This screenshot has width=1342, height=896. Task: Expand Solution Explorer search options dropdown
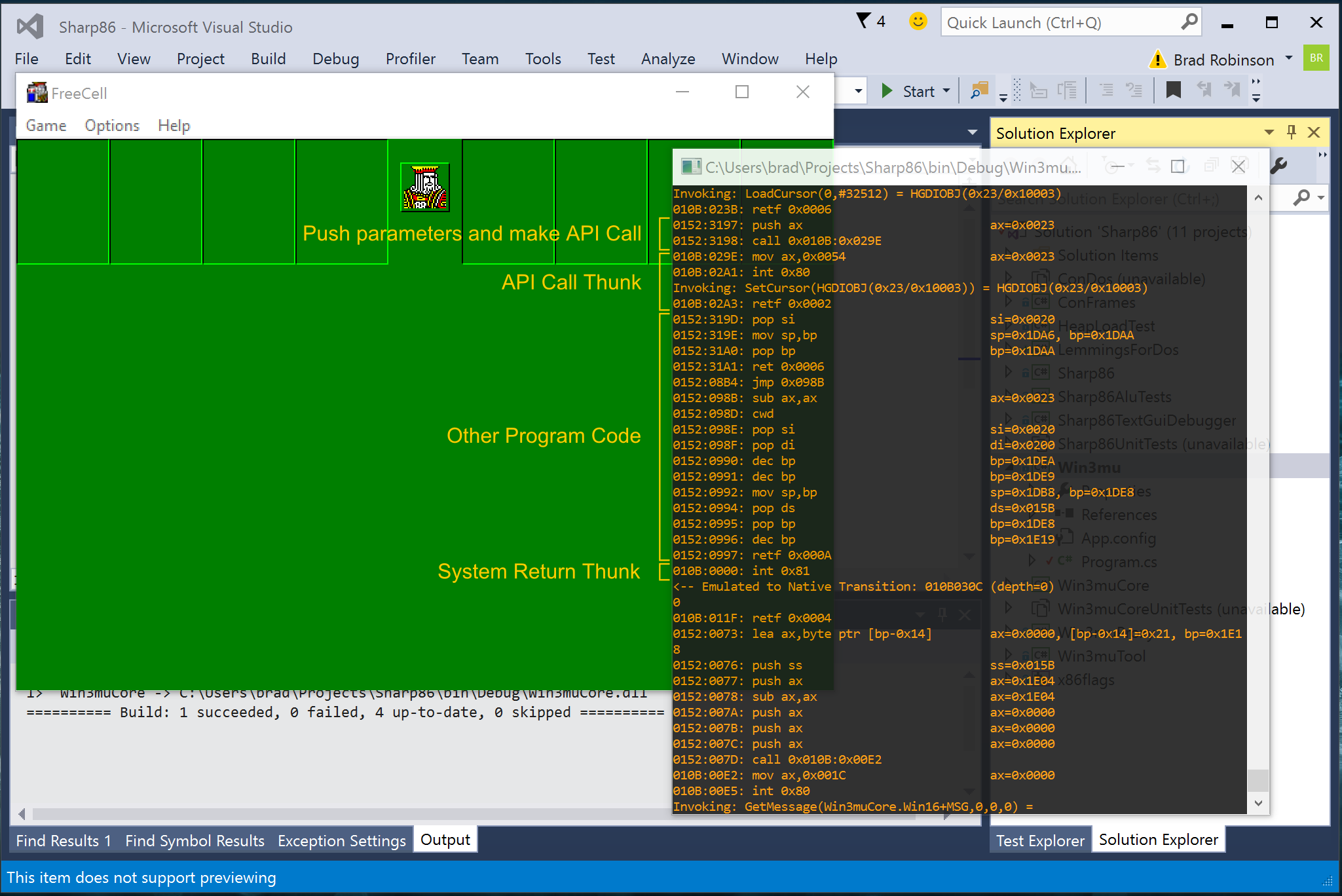click(1322, 197)
